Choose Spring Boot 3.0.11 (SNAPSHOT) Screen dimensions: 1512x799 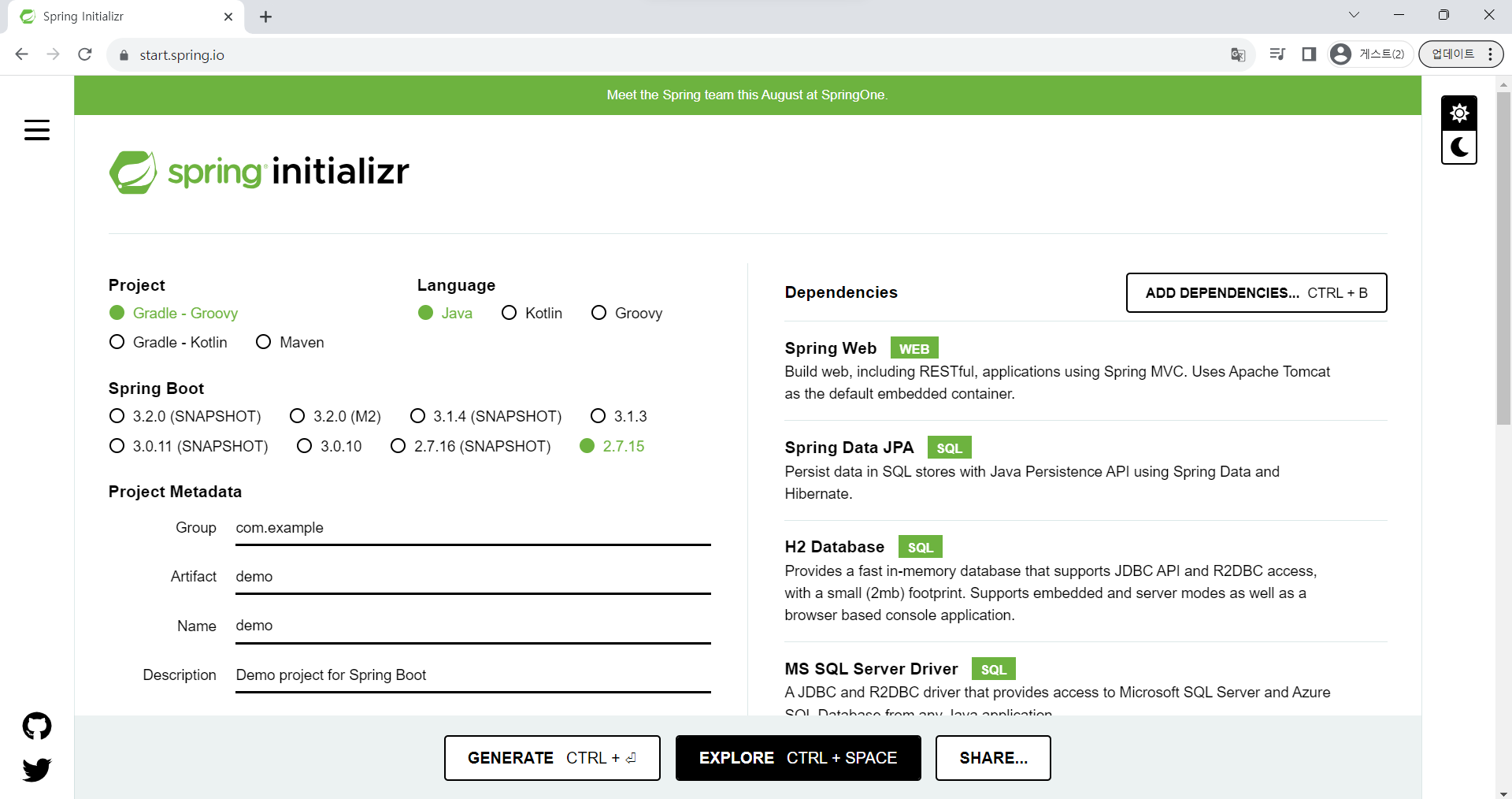188,446
